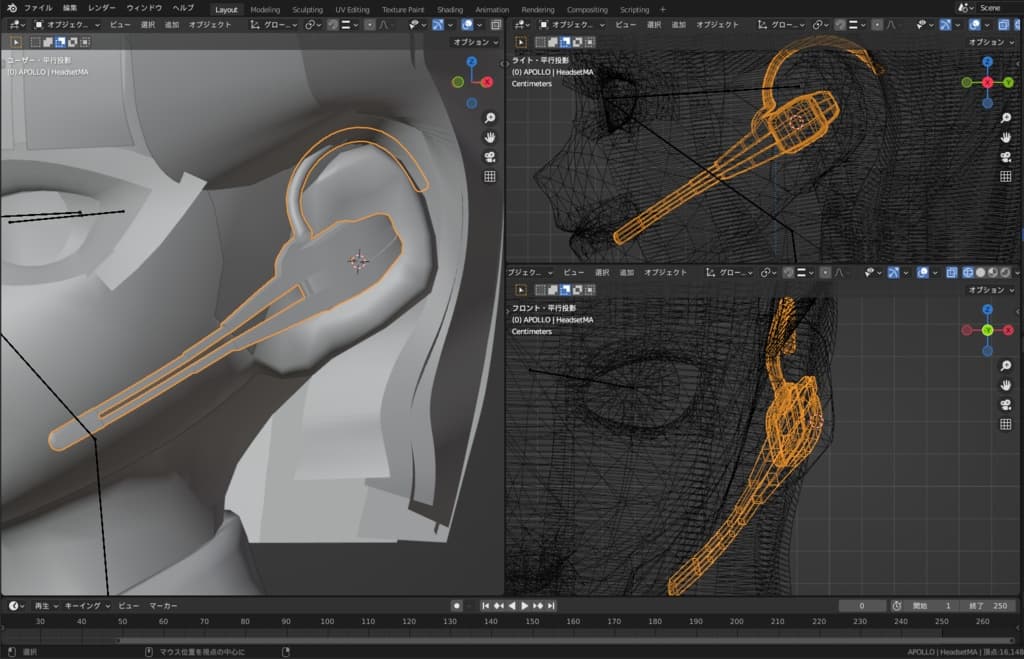Open the レンダー menu
This screenshot has height=659, width=1024.
[x=101, y=8]
